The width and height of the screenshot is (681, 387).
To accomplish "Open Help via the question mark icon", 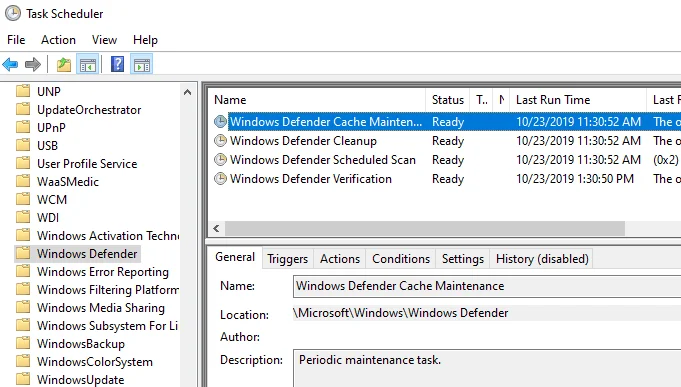I will tap(117, 64).
